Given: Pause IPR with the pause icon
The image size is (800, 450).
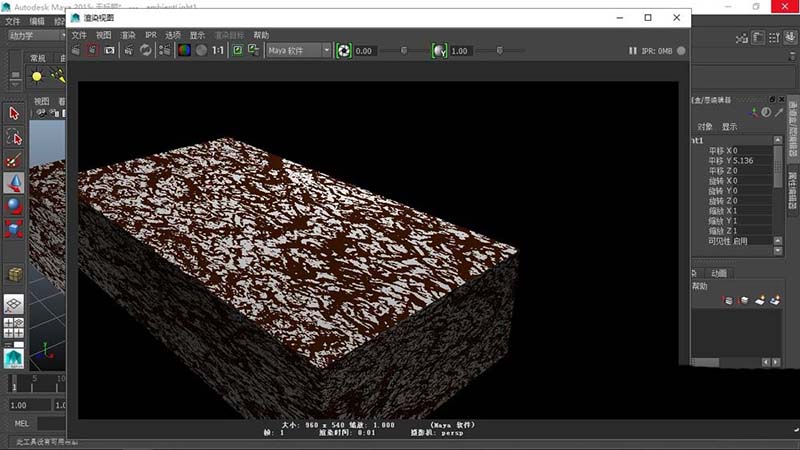Looking at the screenshot, I should click(632, 50).
